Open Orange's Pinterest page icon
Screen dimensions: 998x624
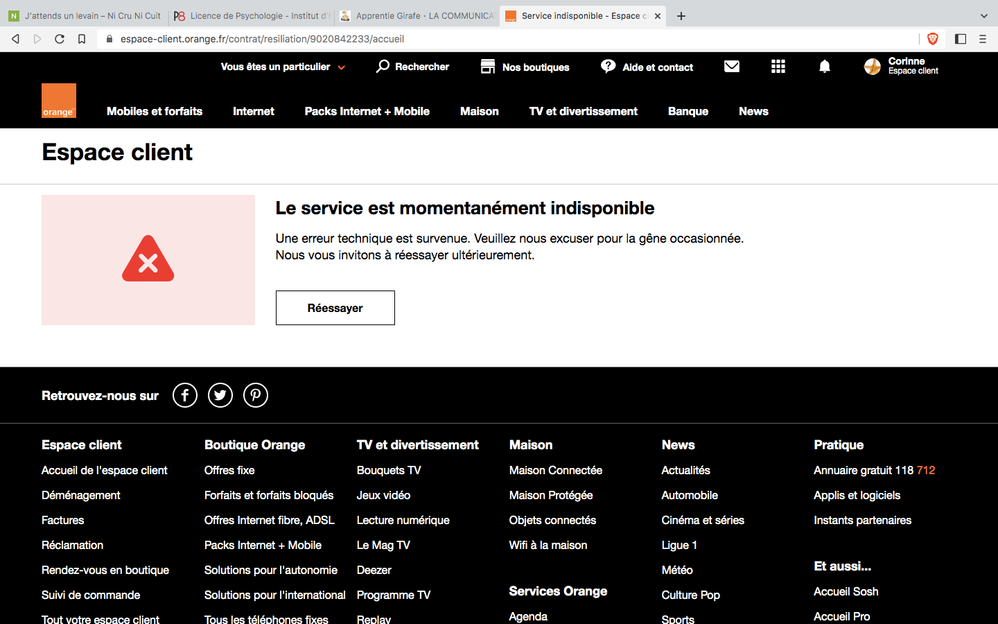[256, 396]
